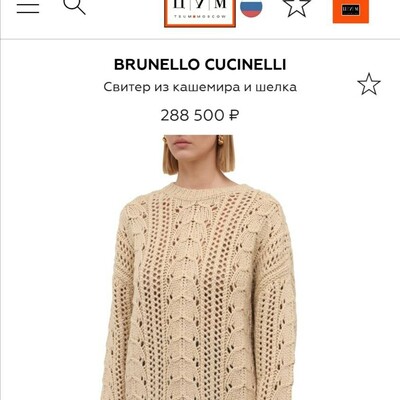400x400 pixels.
Task: Launch the ЦУМ app via the orange square
Action: (x=351, y=11)
